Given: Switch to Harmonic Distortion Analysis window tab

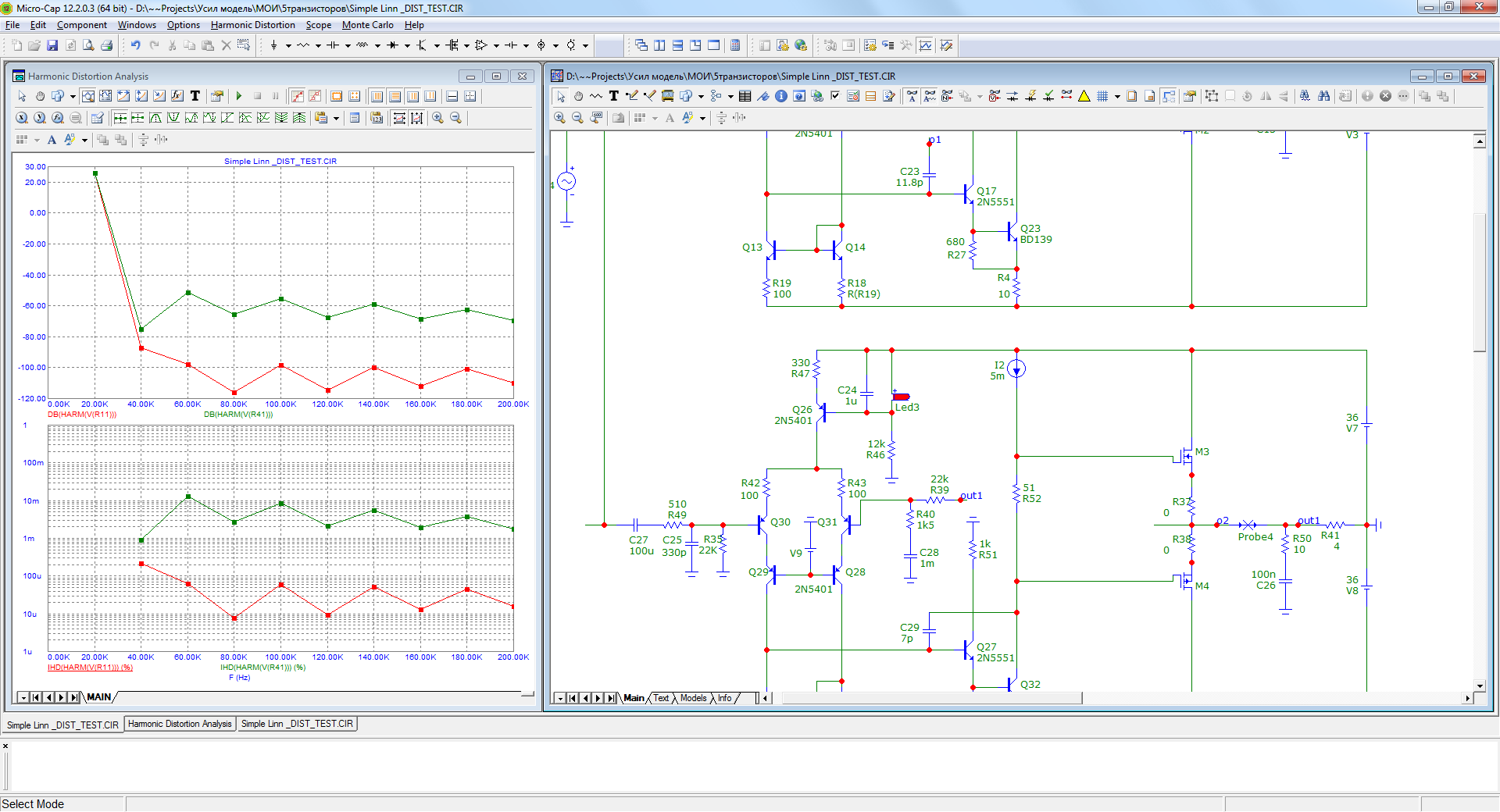Looking at the screenshot, I should (x=180, y=724).
